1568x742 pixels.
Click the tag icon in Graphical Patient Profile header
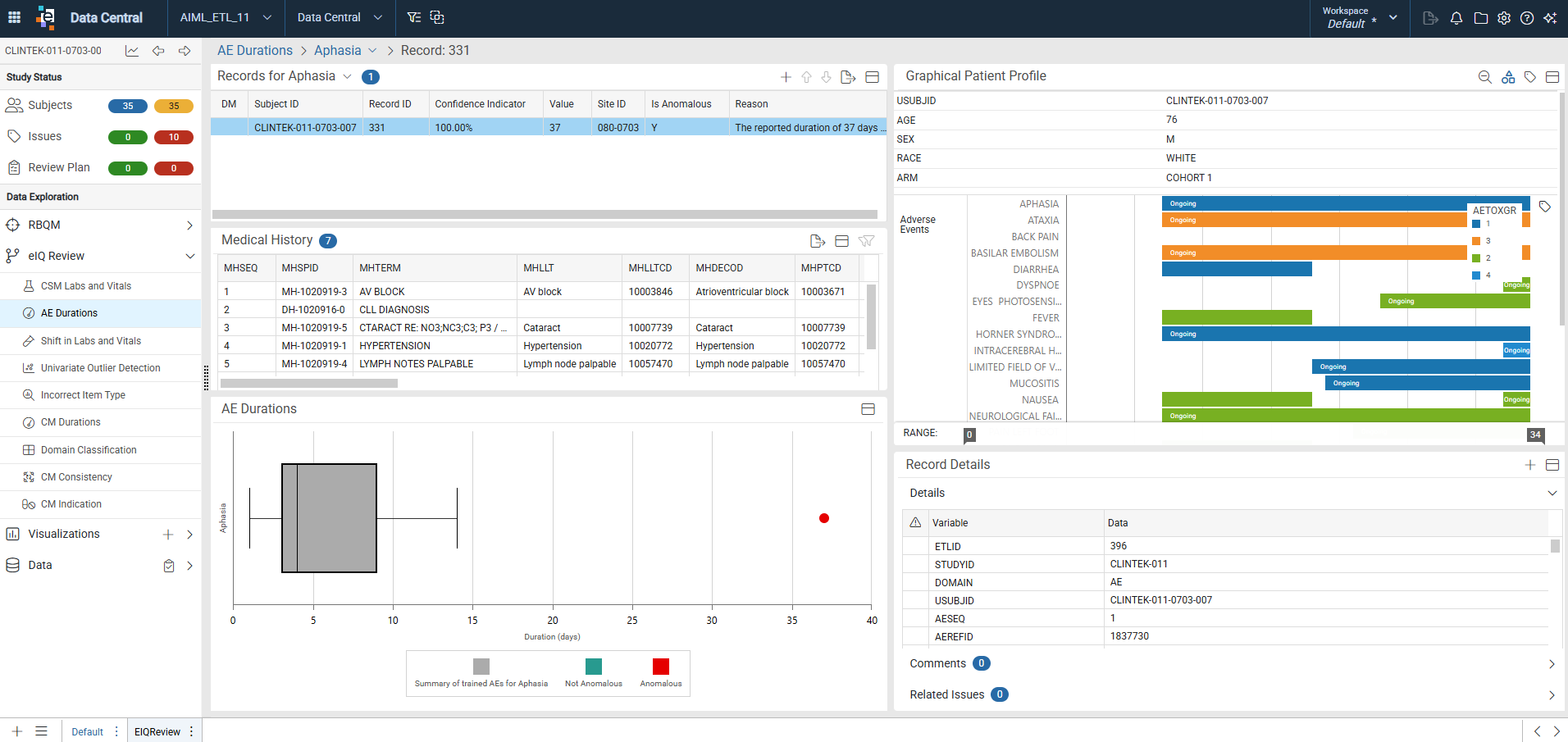pos(1530,77)
